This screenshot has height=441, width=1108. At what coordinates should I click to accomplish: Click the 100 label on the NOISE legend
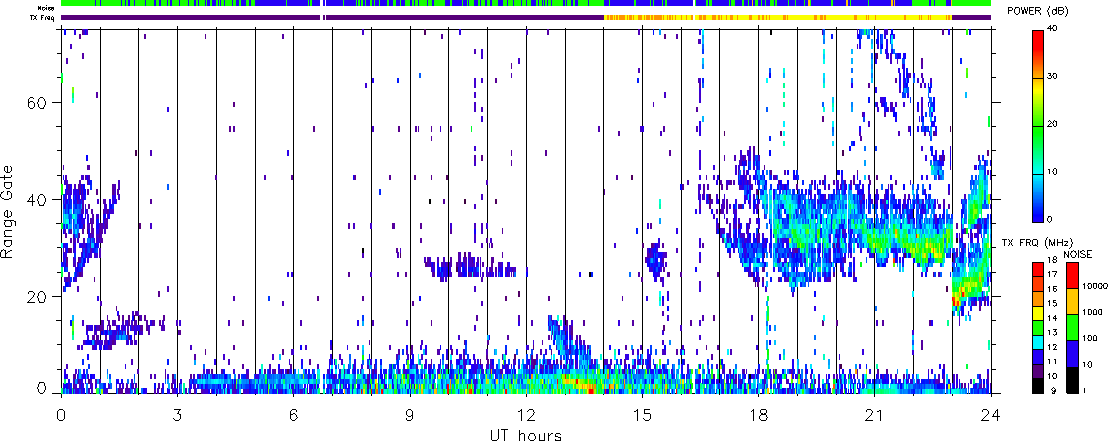click(x=1090, y=338)
